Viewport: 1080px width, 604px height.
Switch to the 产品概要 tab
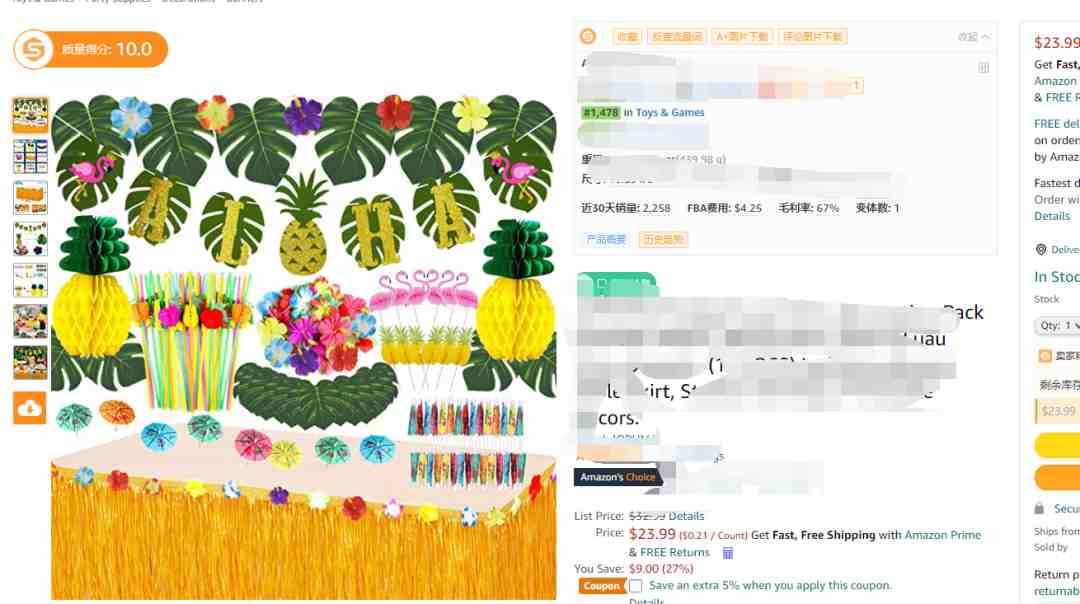(606, 240)
